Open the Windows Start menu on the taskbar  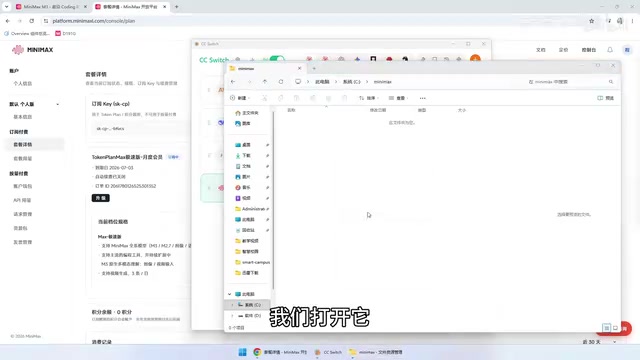pos(242,352)
